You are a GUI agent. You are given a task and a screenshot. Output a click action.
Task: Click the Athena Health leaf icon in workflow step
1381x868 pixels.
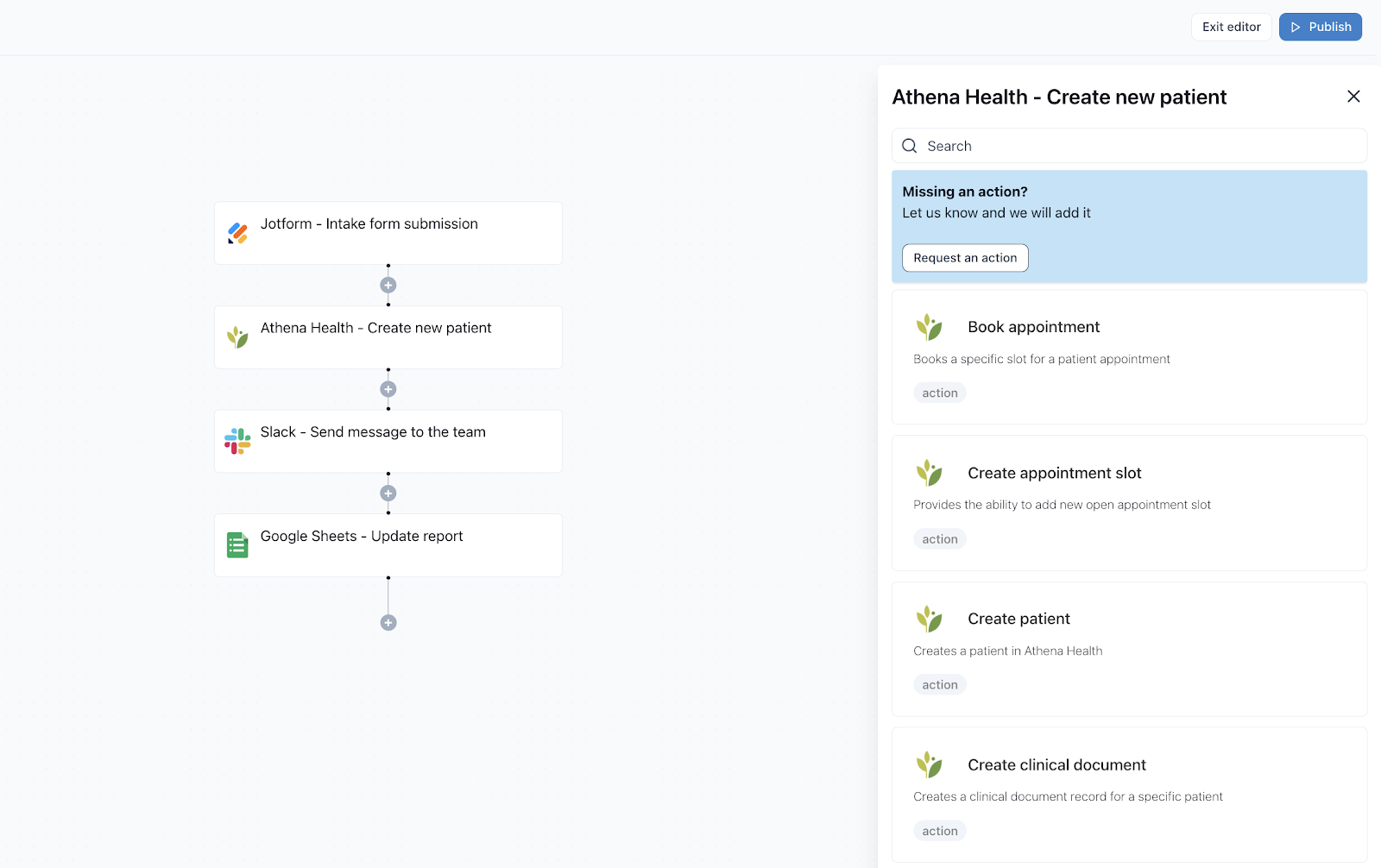(x=237, y=337)
